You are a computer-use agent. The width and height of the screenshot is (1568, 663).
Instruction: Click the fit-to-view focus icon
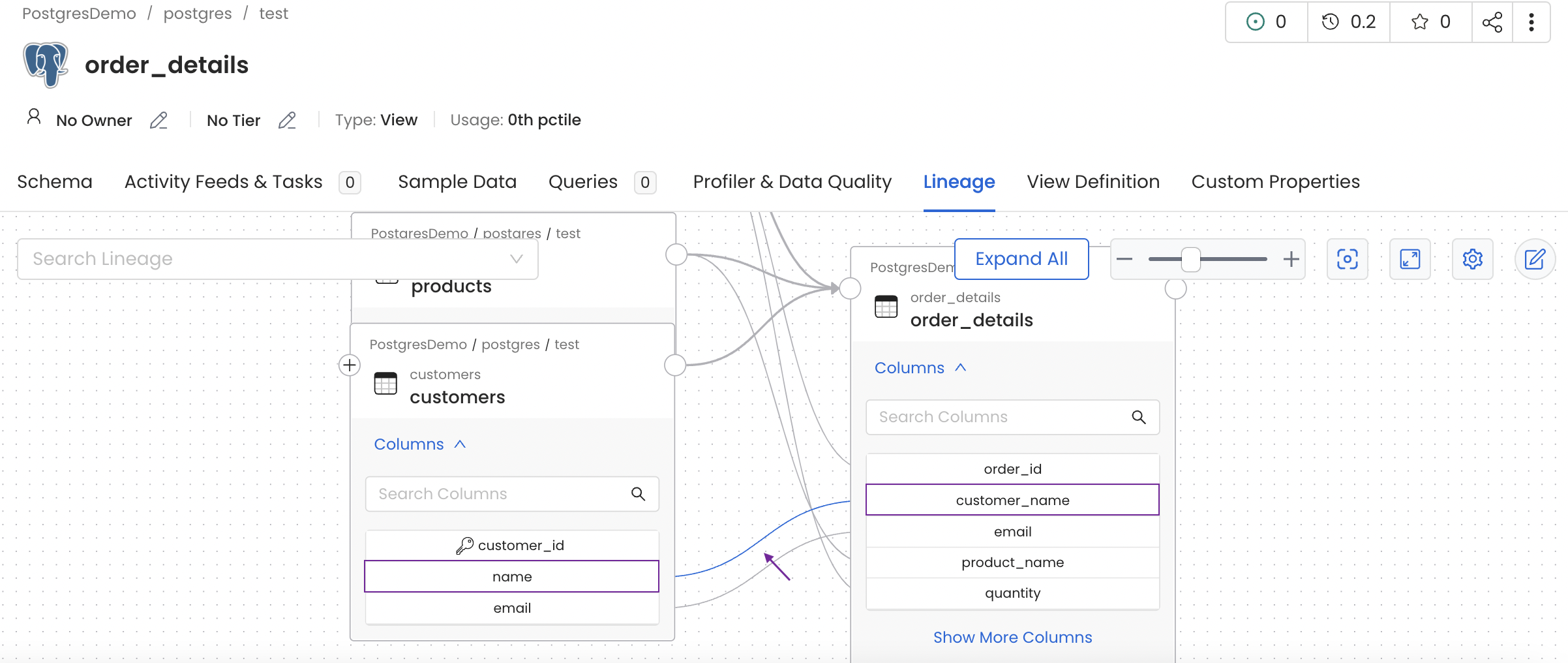tap(1347, 259)
